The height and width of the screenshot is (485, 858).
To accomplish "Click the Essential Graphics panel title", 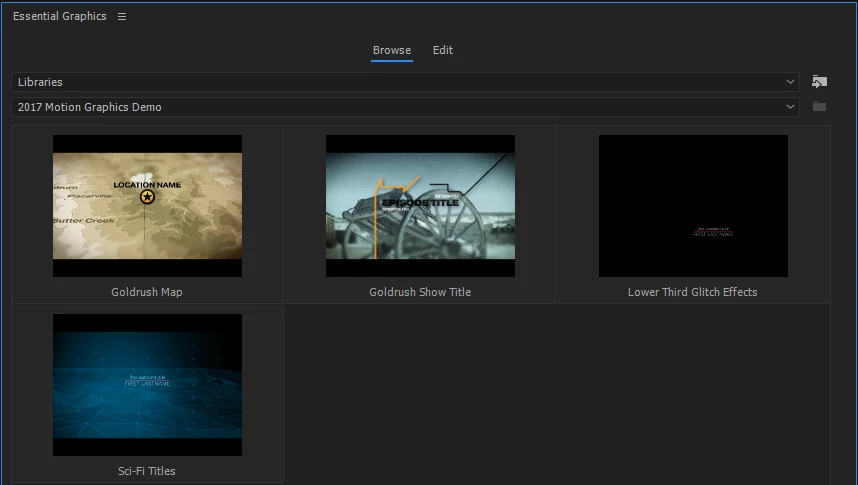I will pyautogui.click(x=60, y=16).
